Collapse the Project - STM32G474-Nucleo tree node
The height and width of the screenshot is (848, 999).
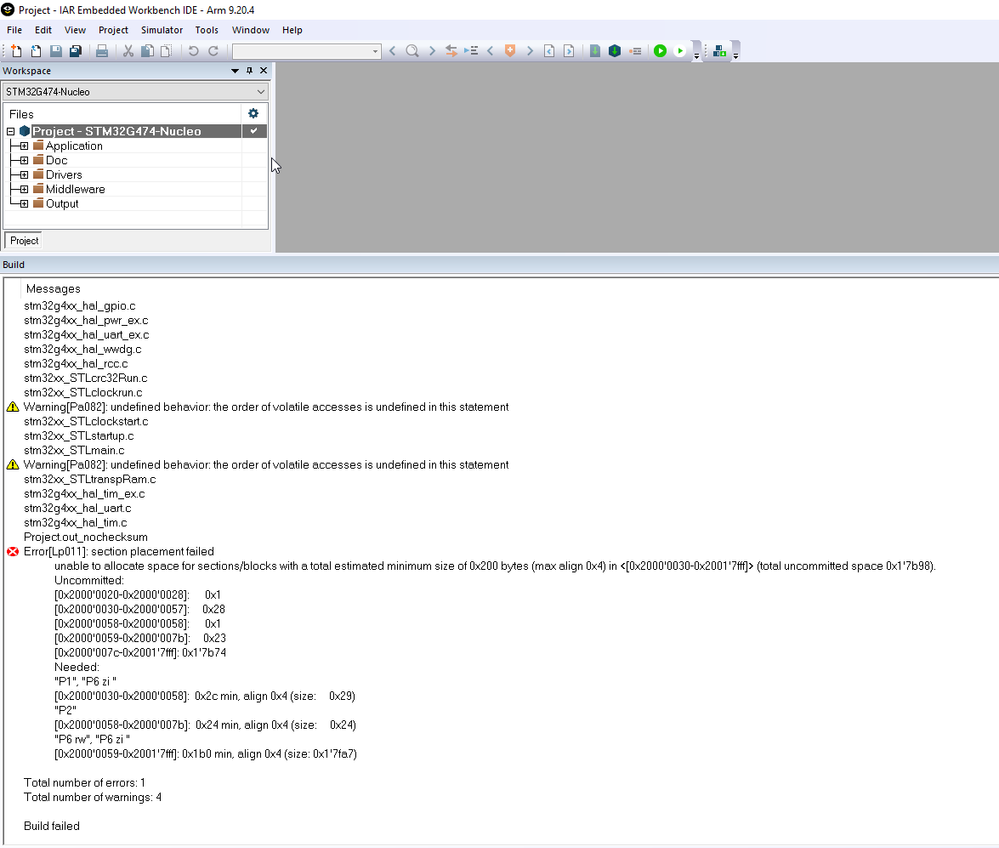click(10, 131)
